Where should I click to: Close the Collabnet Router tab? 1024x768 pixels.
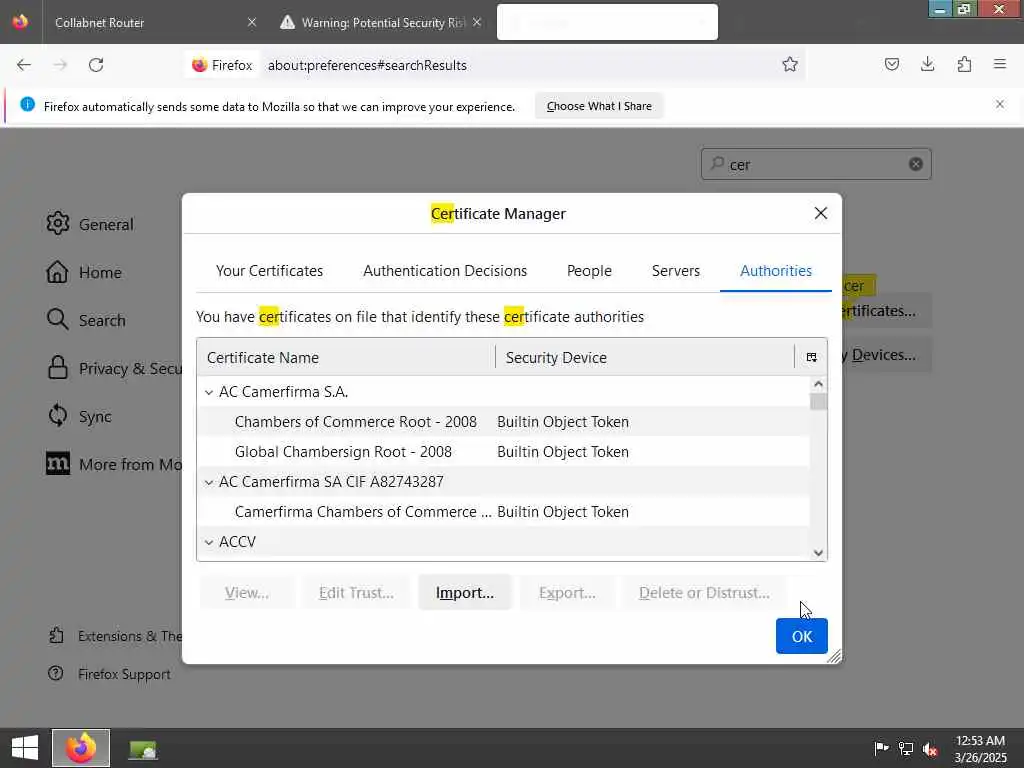(x=252, y=22)
